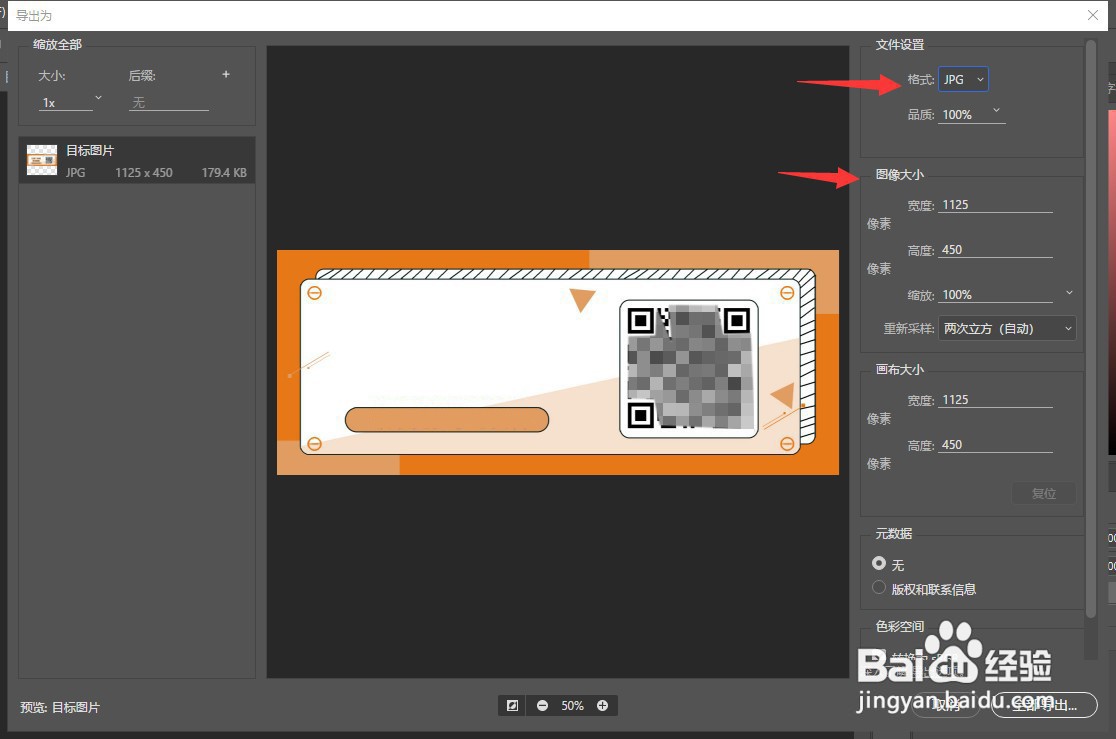The width and height of the screenshot is (1116, 739).
Task: Click the fit-to-view icon in zoom bar
Action: [x=512, y=706]
